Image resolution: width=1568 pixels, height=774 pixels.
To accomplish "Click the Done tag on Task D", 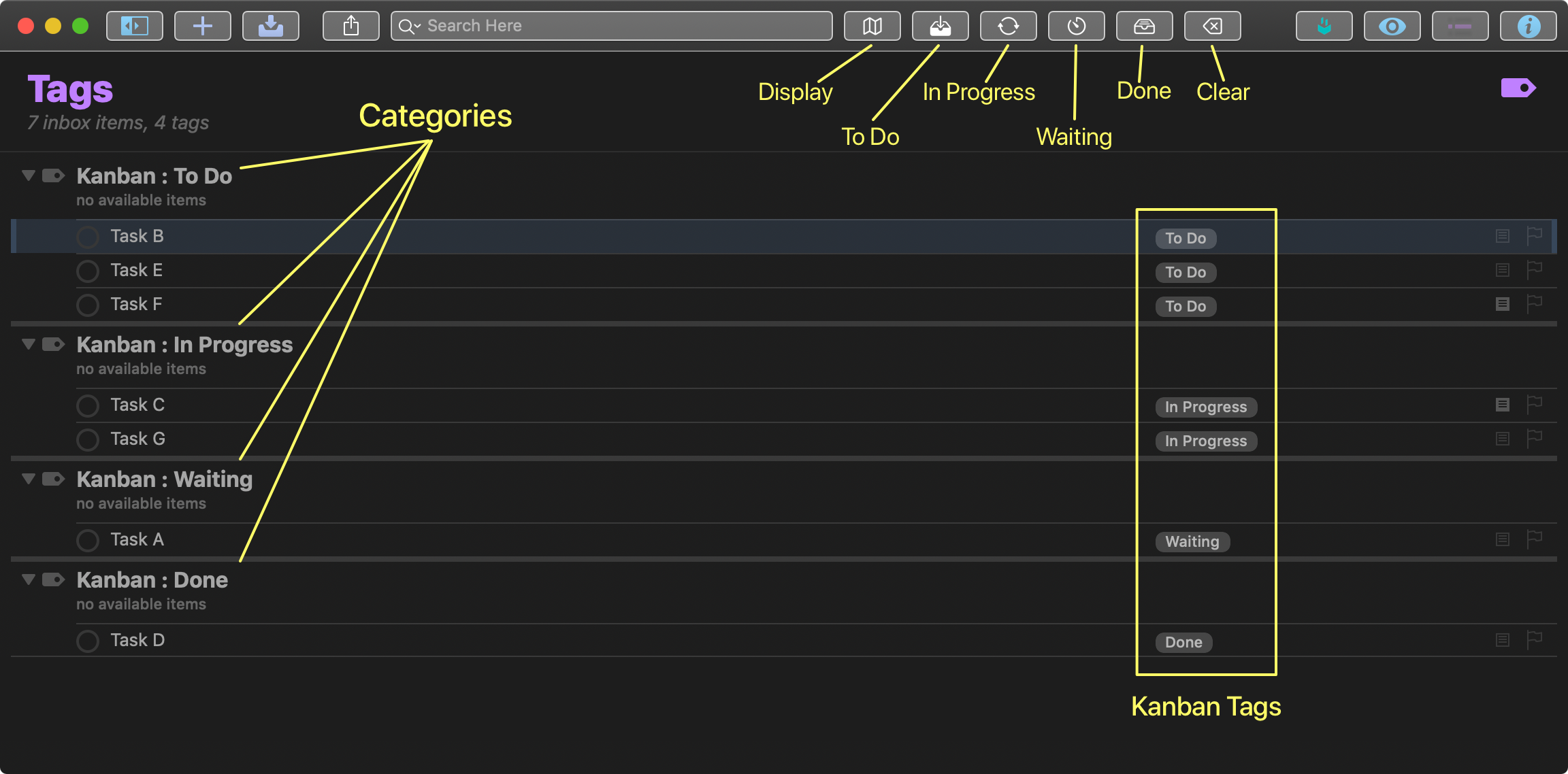I will 1183,643.
